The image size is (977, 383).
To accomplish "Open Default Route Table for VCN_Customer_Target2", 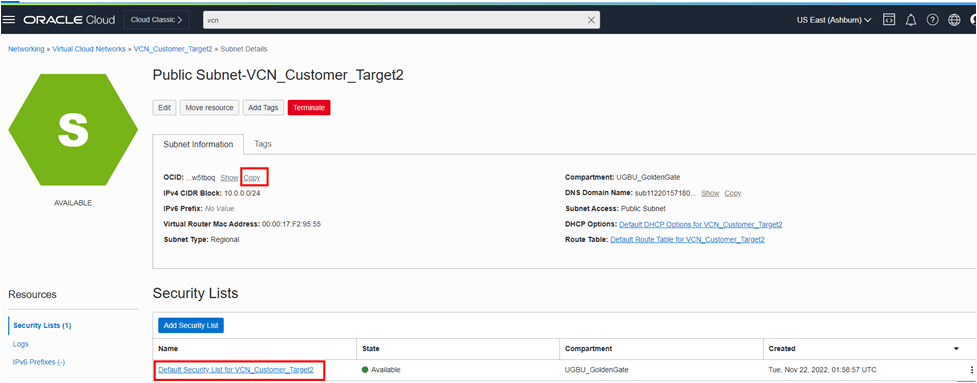I will (x=687, y=239).
